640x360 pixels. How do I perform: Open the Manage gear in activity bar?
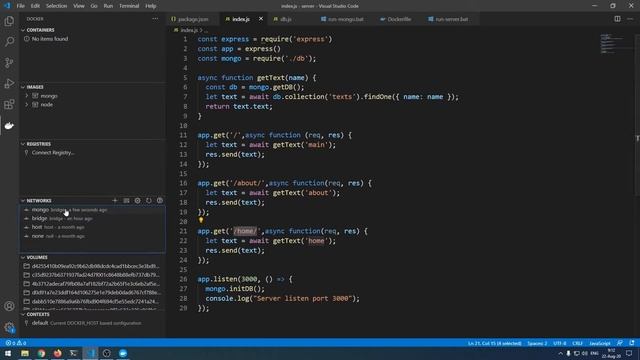(x=9, y=327)
